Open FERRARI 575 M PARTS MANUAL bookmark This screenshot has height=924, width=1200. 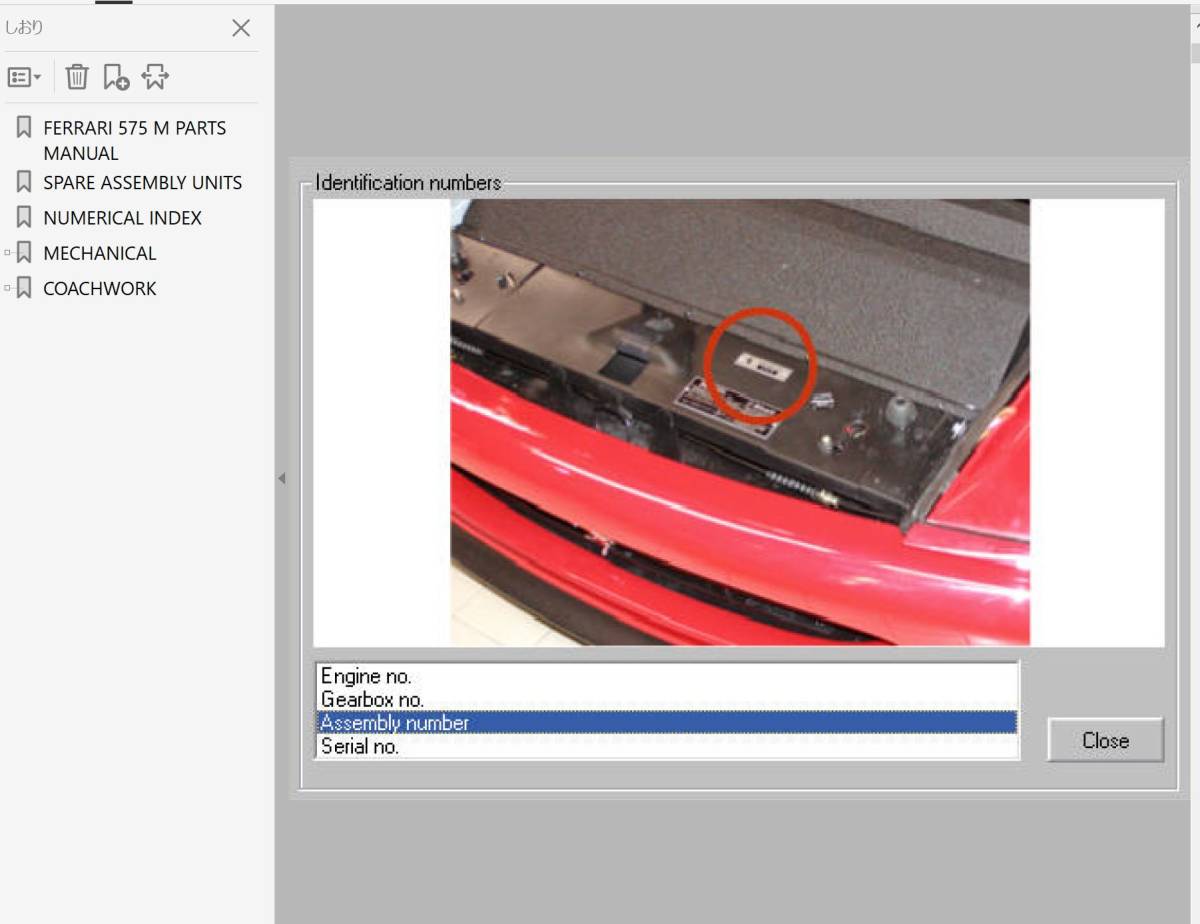(x=134, y=141)
